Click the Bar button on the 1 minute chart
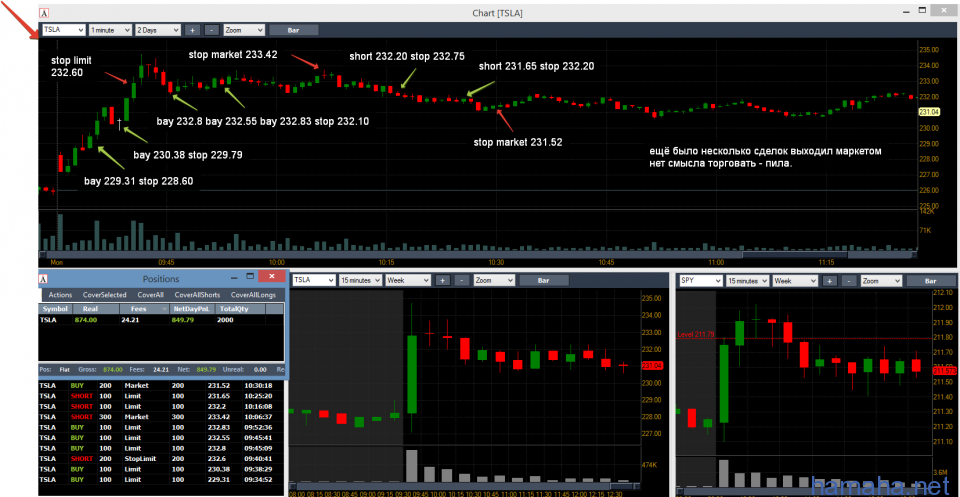Image resolution: width=960 pixels, height=497 pixels. coord(294,29)
